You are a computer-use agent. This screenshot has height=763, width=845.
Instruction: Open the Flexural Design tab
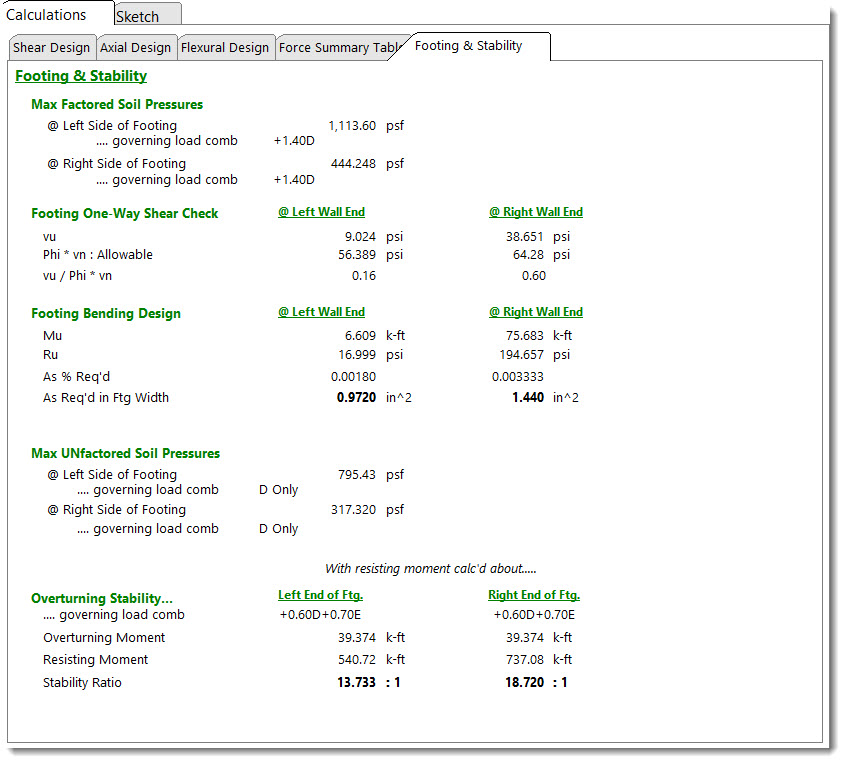click(x=224, y=47)
